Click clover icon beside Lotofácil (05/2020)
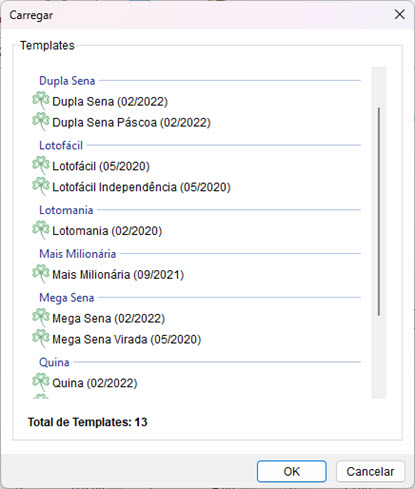 (41, 165)
